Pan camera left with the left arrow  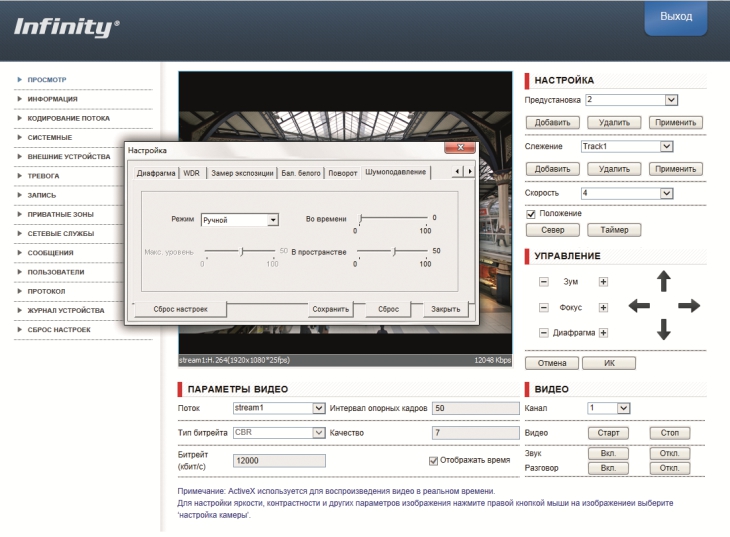click(x=639, y=306)
